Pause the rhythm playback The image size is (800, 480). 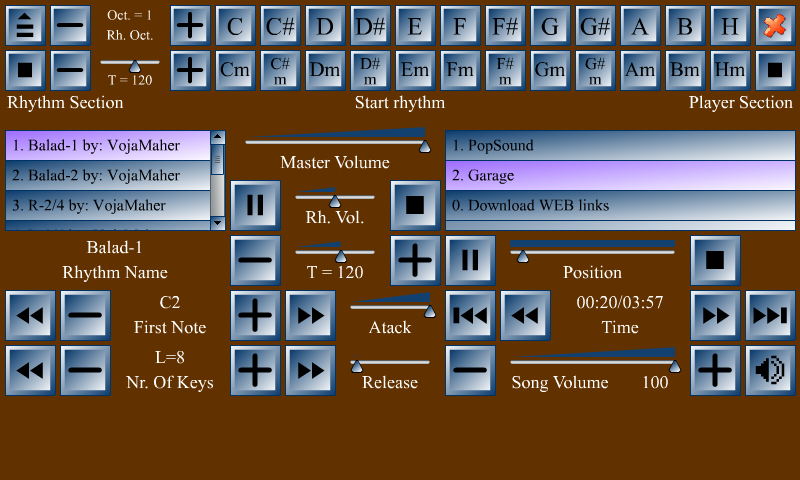pyautogui.click(x=255, y=205)
